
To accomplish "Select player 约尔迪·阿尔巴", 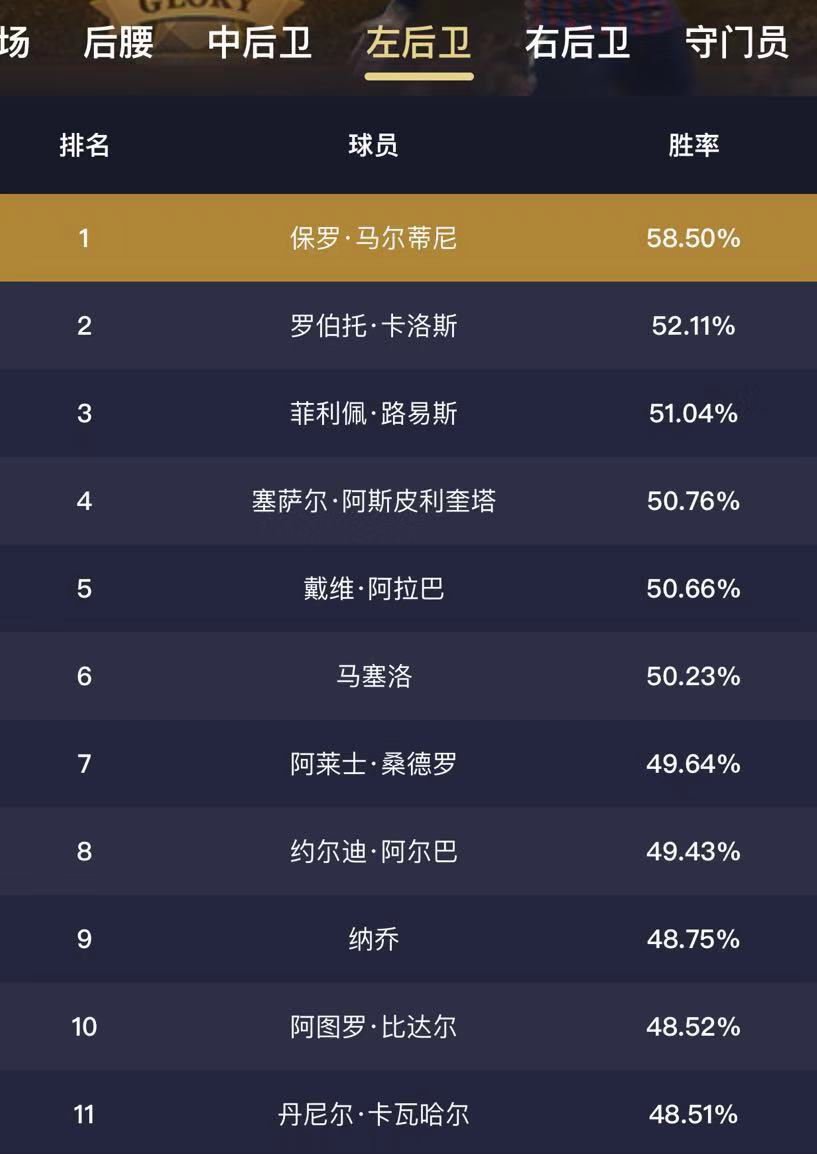I will [373, 852].
